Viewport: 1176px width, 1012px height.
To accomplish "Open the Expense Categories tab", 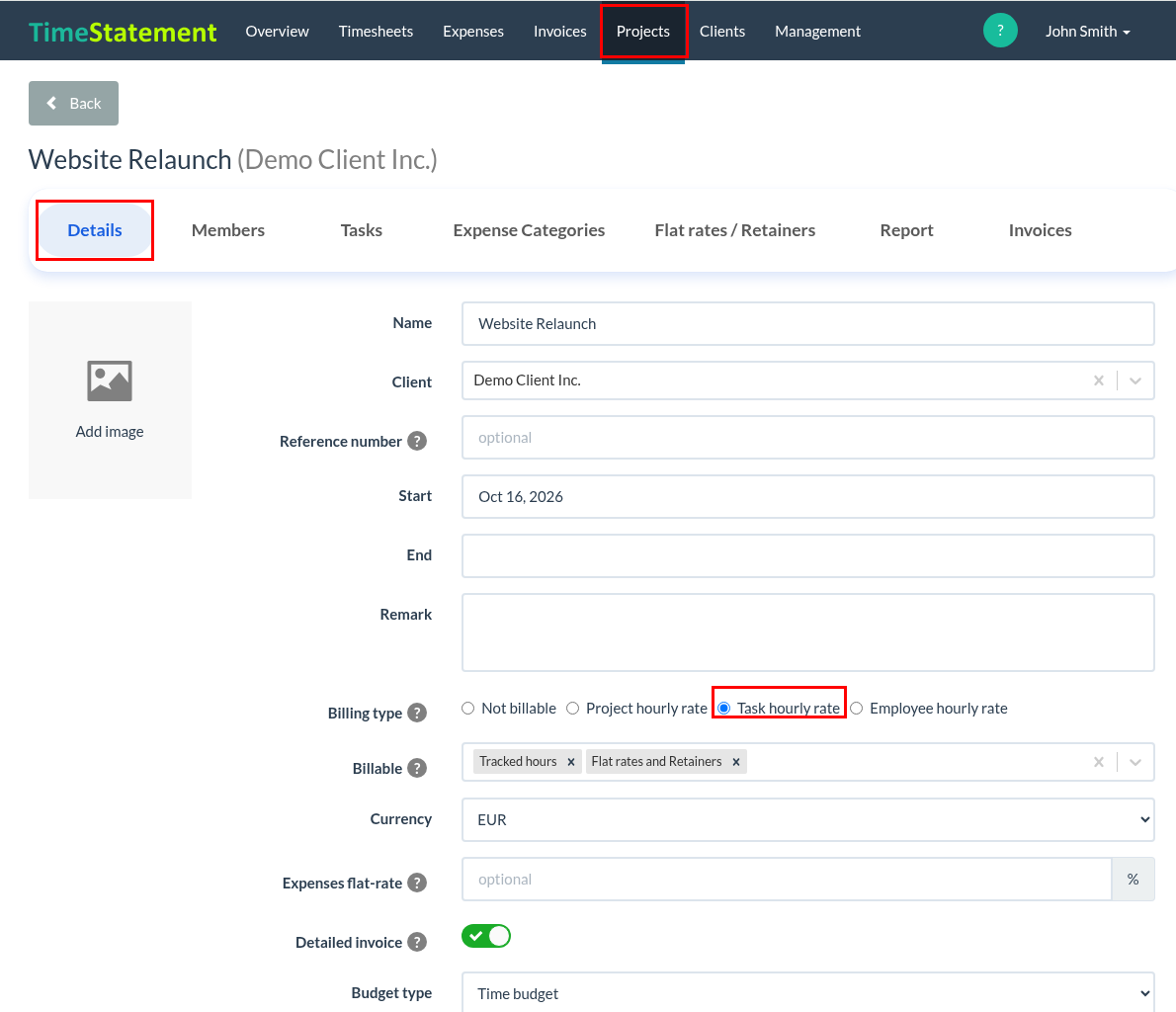I will point(529,230).
